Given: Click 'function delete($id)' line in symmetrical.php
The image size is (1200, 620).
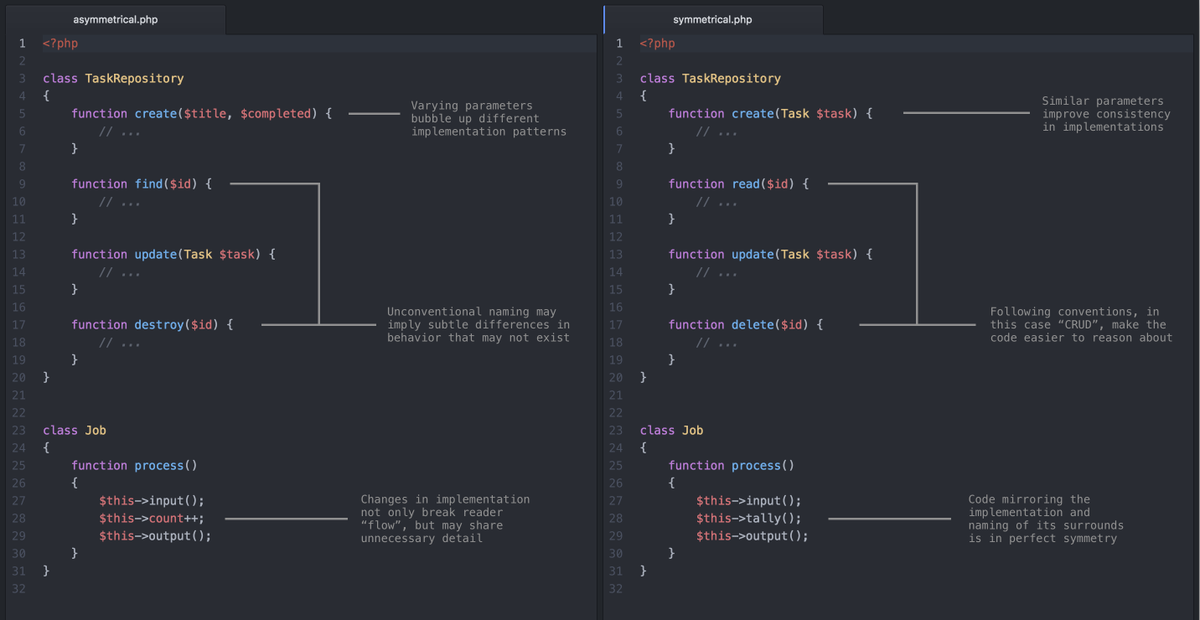Looking at the screenshot, I should 745,325.
